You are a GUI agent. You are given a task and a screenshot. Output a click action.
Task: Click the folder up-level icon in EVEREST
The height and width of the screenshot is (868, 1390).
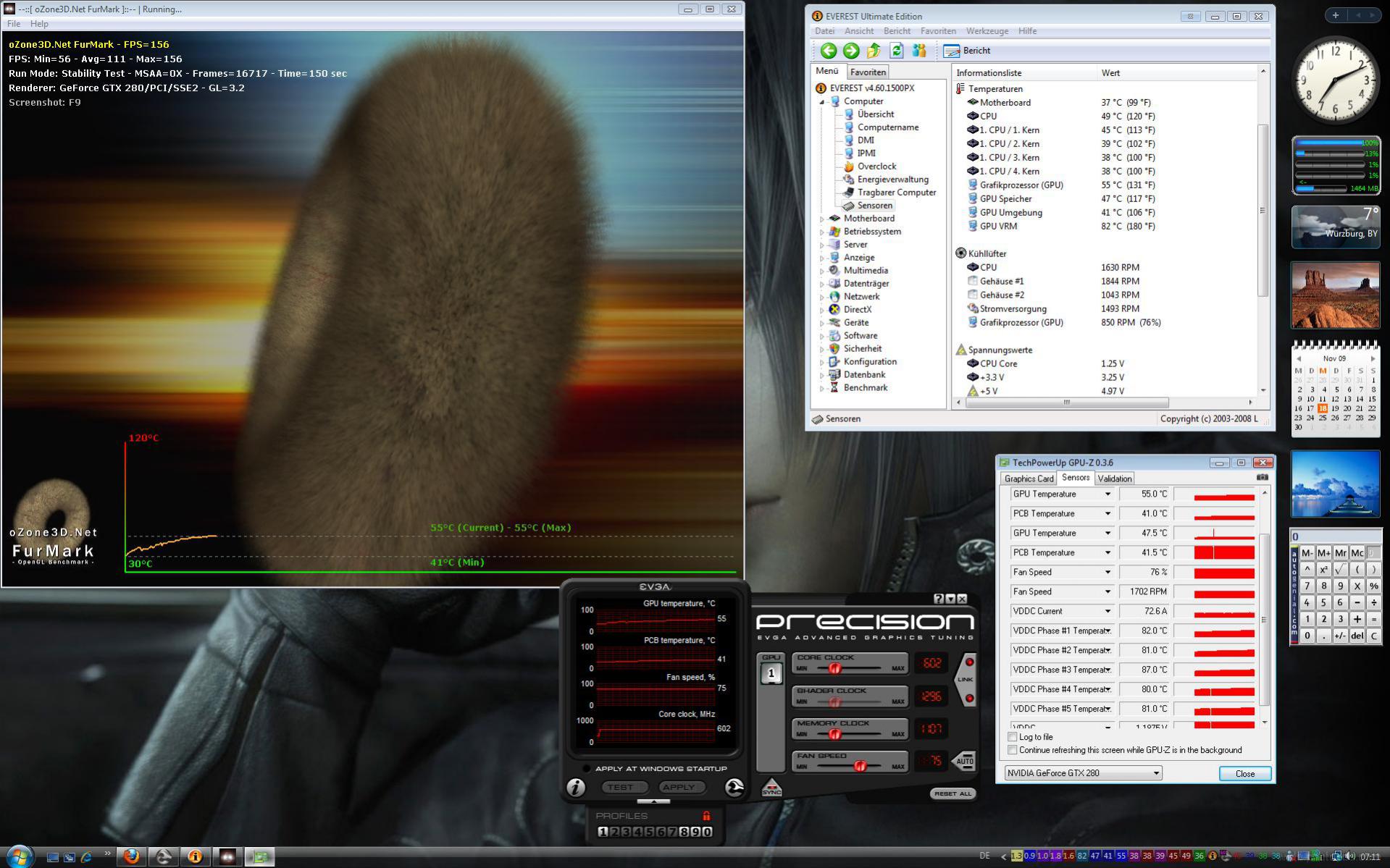874,51
